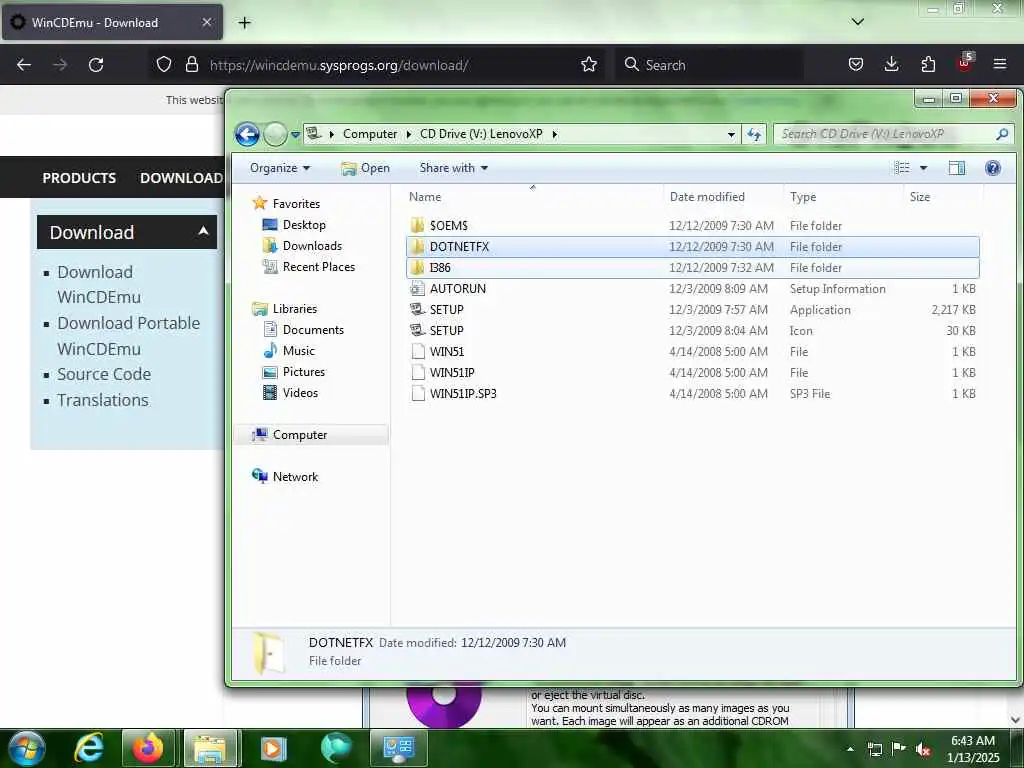Bookmark this page with star icon

coord(588,65)
